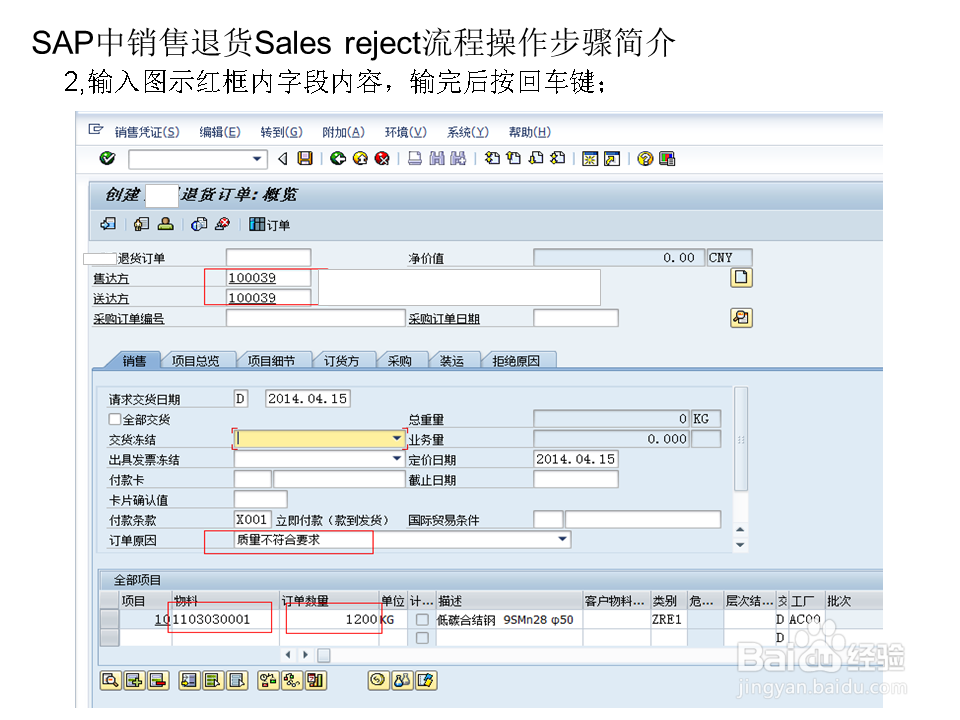Image resolution: width=960 pixels, height=720 pixels.
Task: Open the 系统(Y) menu
Action: tap(468, 132)
